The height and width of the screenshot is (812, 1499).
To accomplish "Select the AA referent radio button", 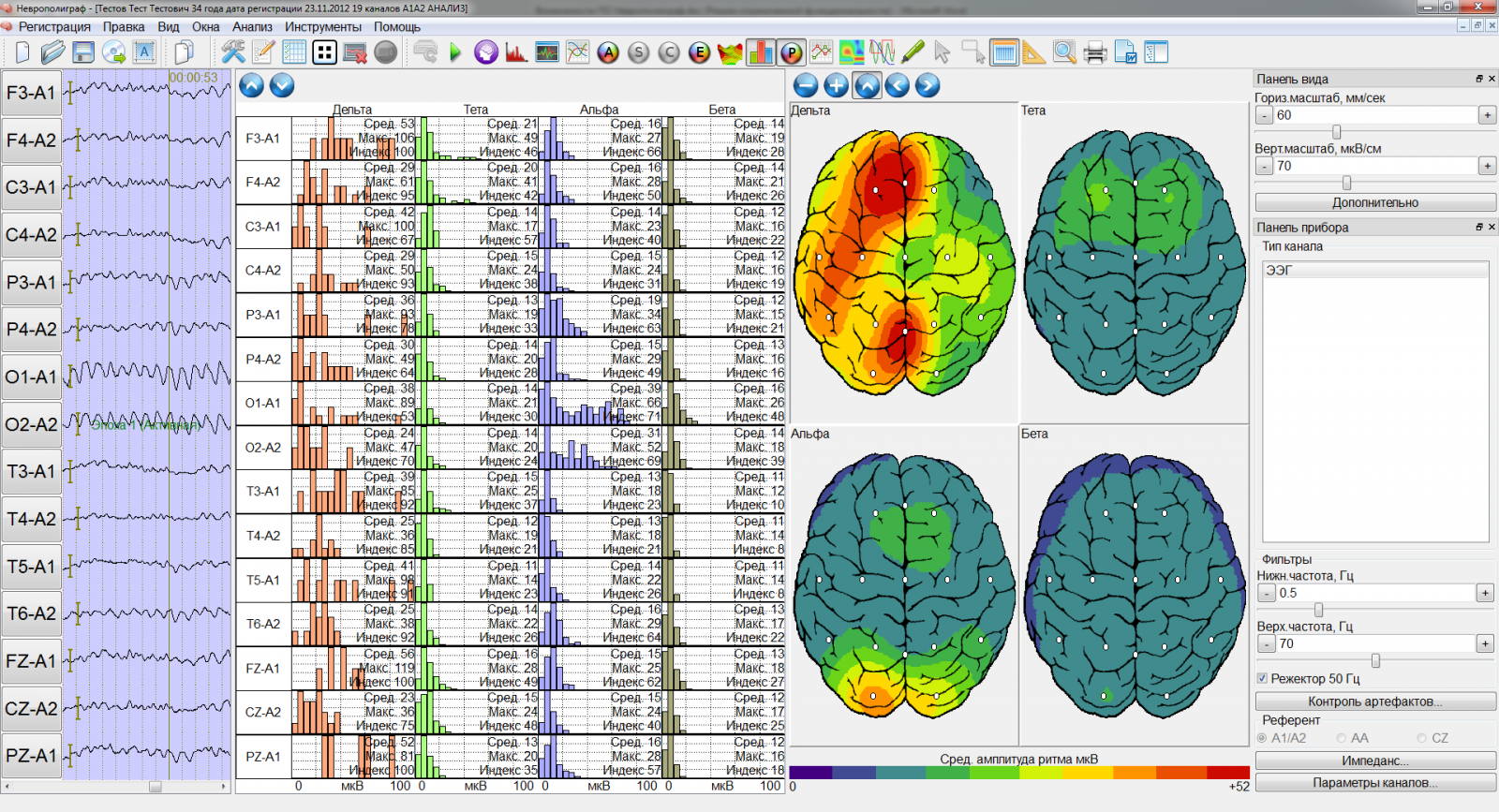I will (1342, 738).
